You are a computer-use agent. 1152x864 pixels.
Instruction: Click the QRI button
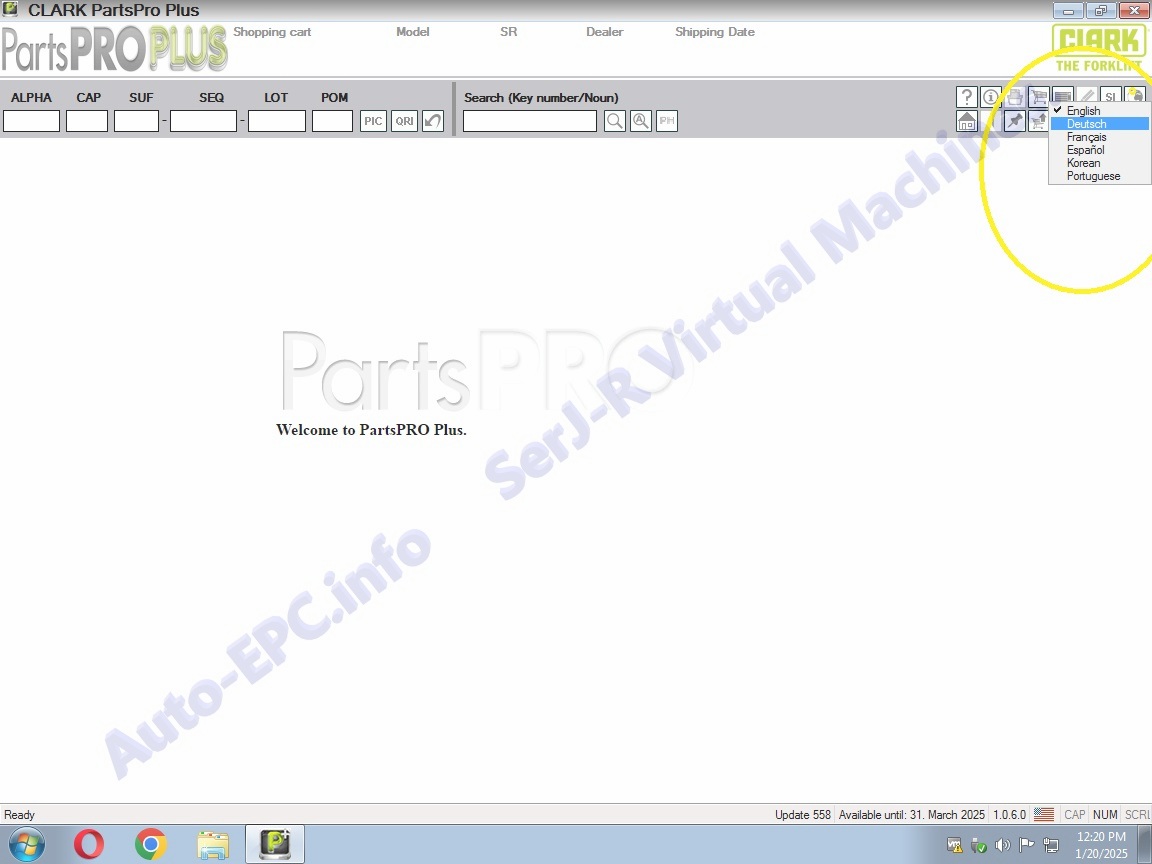click(405, 121)
